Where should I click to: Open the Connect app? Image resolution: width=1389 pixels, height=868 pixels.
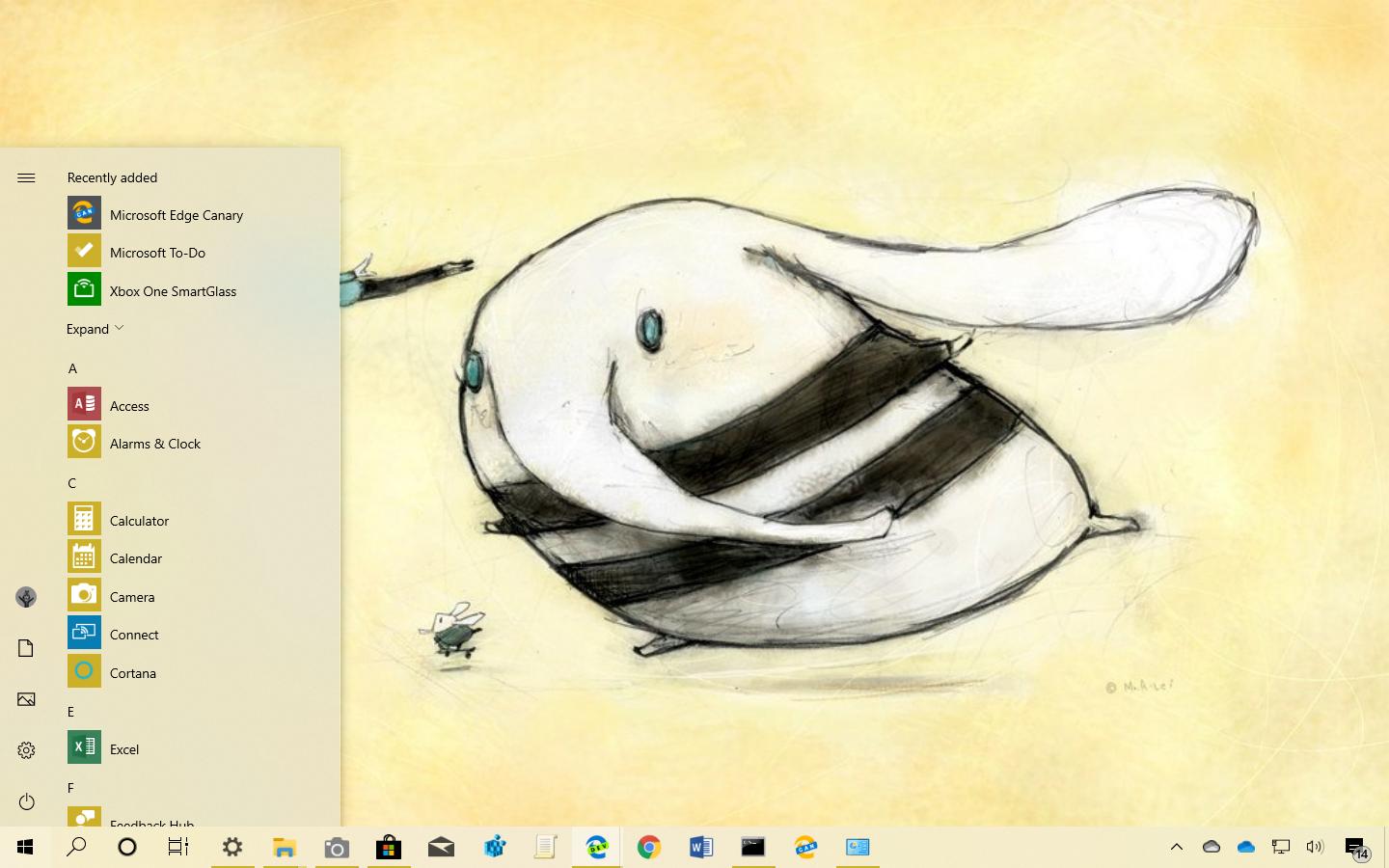pyautogui.click(x=134, y=634)
